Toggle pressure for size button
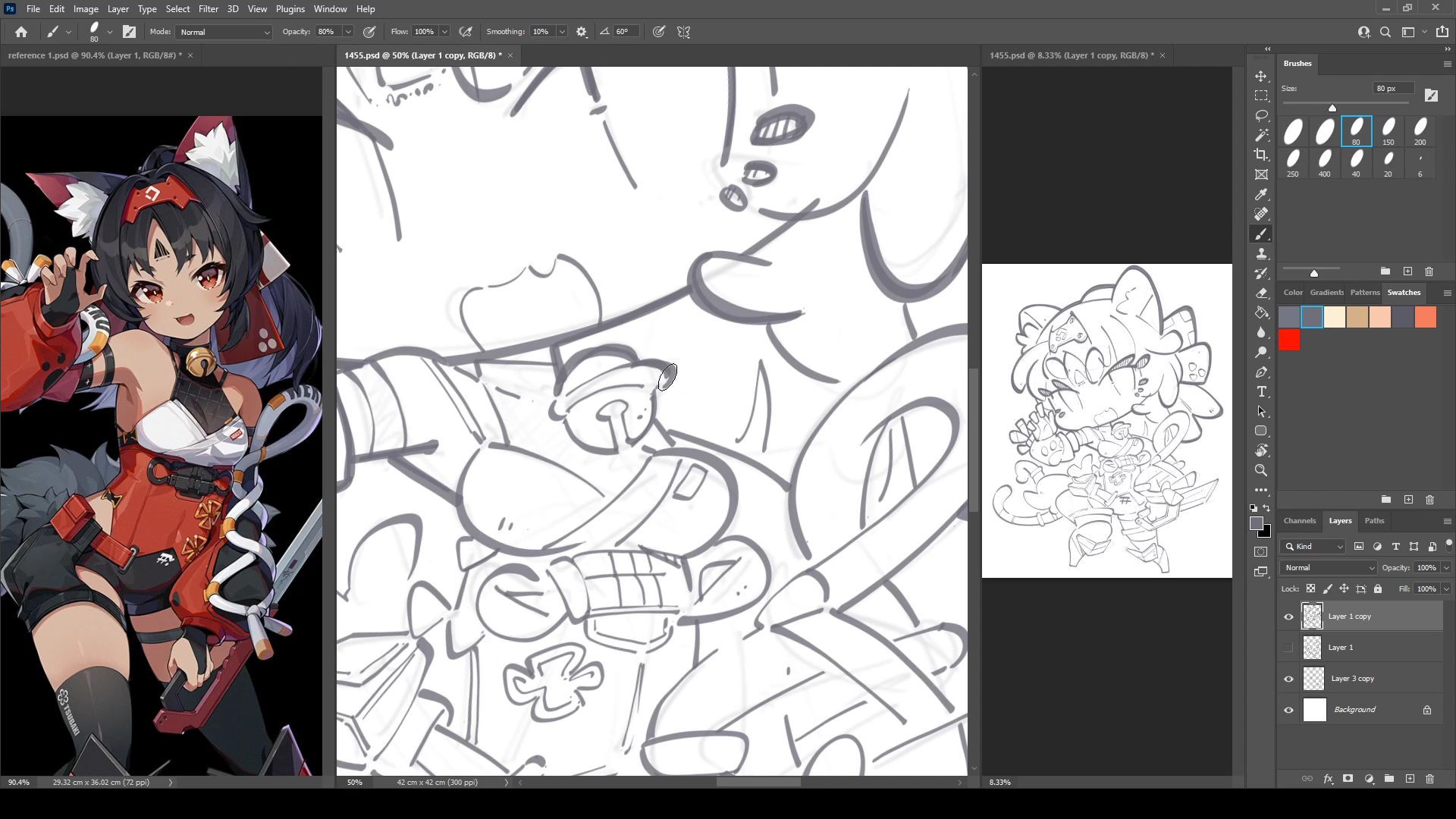Viewport: 1456px width, 819px height. click(659, 32)
